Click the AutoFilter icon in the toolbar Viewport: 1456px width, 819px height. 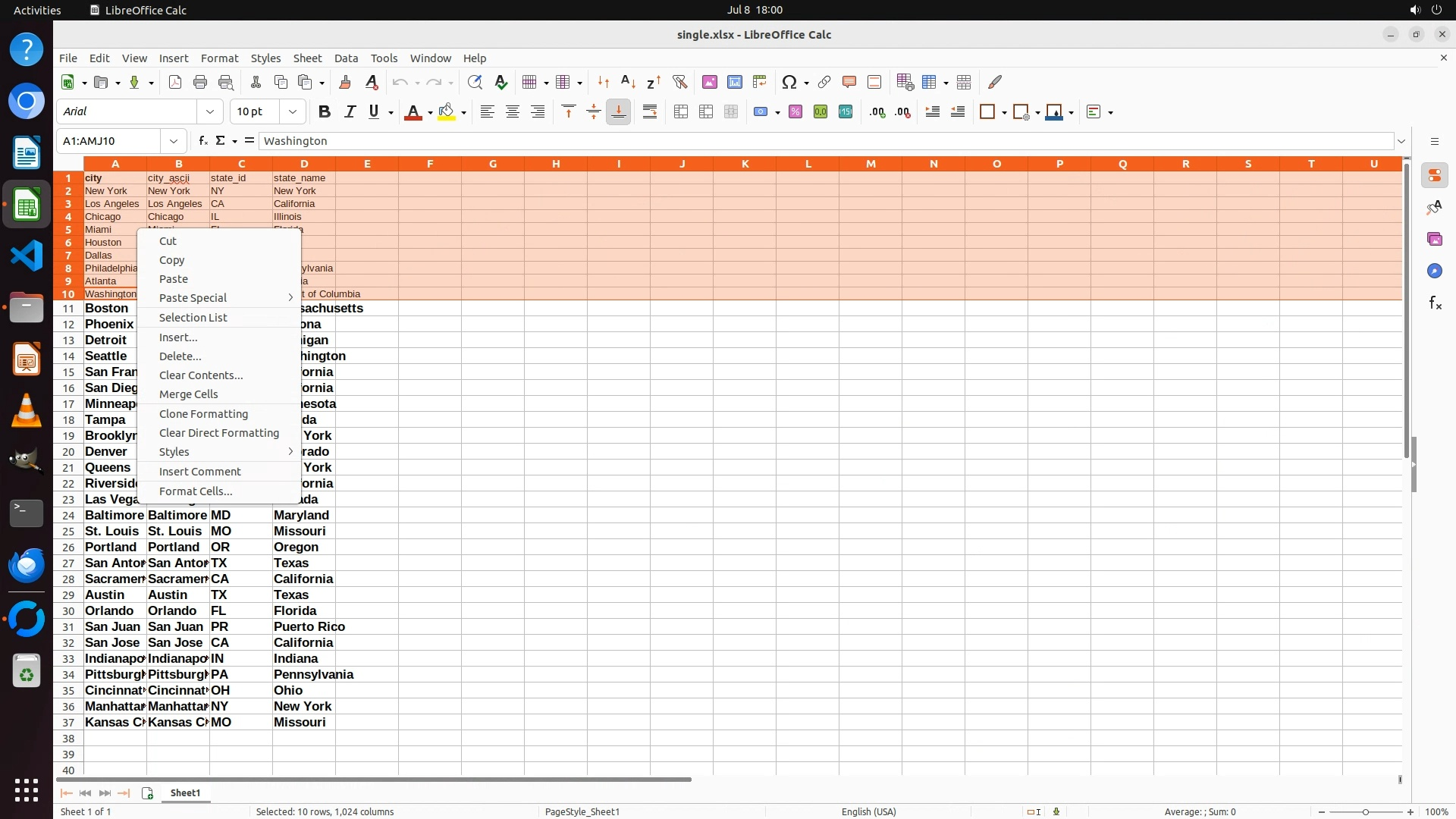679,82
